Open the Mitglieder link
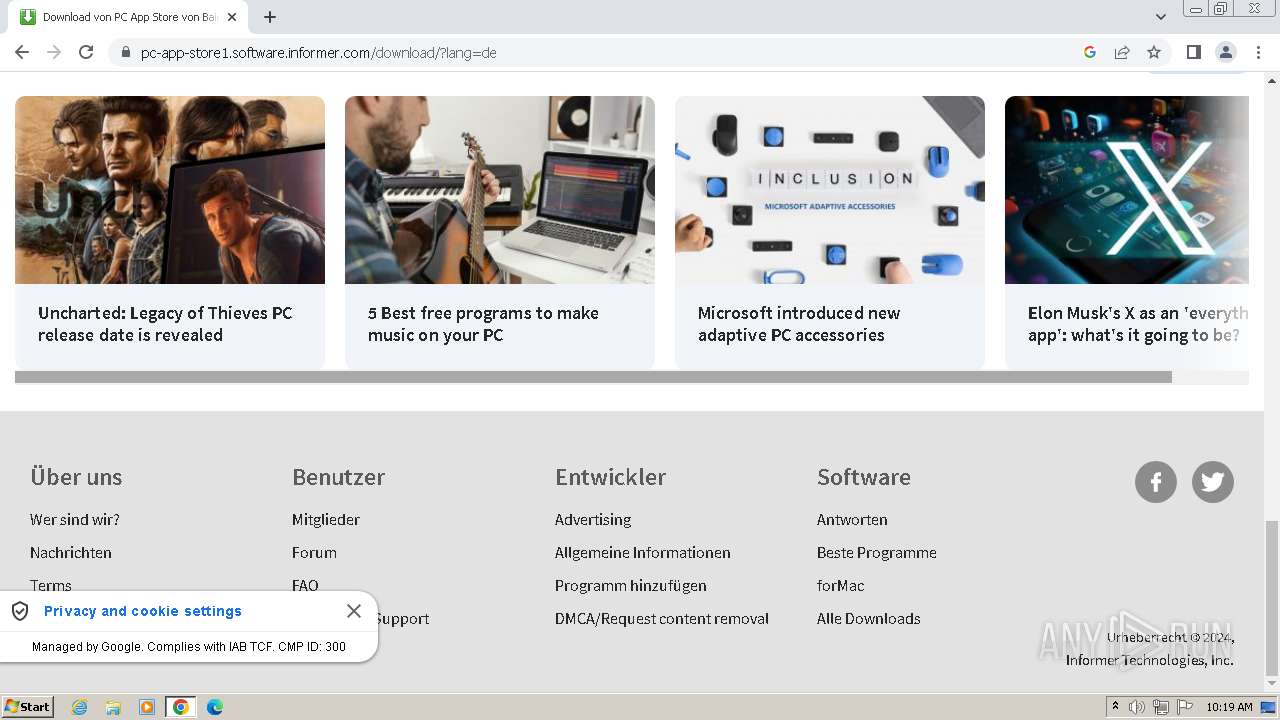The height and width of the screenshot is (720, 1280). [326, 519]
